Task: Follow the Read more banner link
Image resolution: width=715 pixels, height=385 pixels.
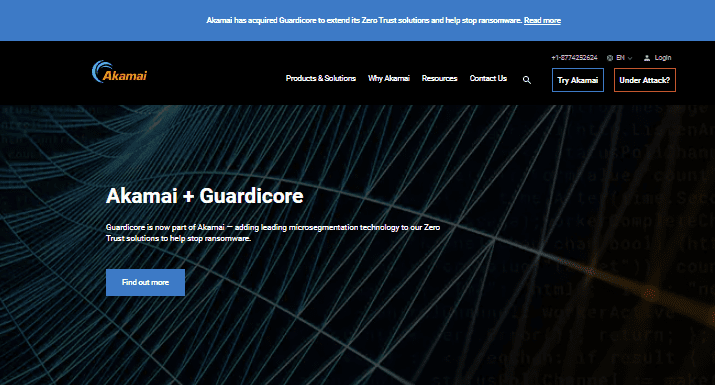Action: coord(542,21)
